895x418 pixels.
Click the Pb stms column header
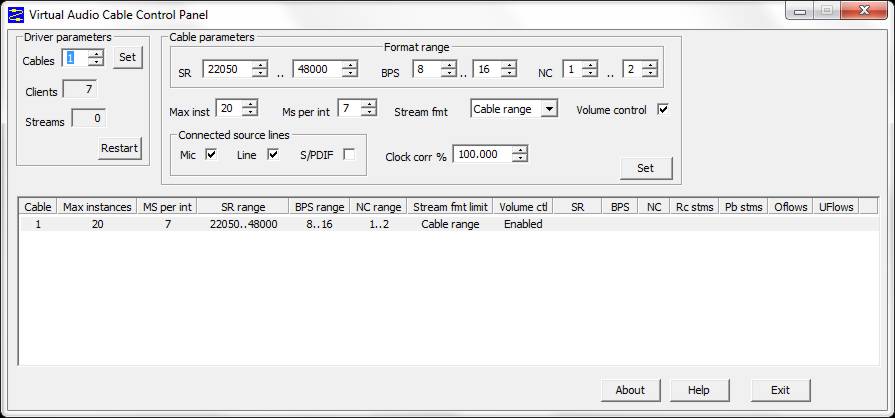click(x=743, y=207)
